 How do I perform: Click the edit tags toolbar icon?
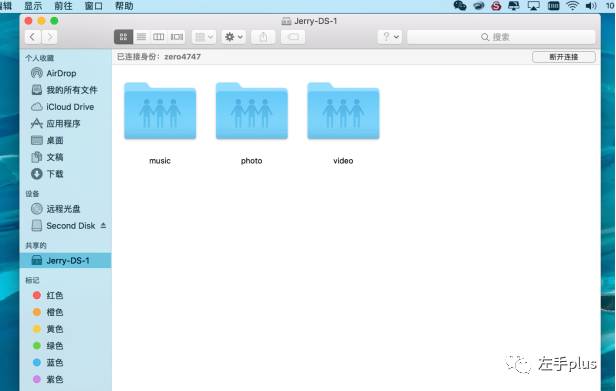tap(293, 37)
